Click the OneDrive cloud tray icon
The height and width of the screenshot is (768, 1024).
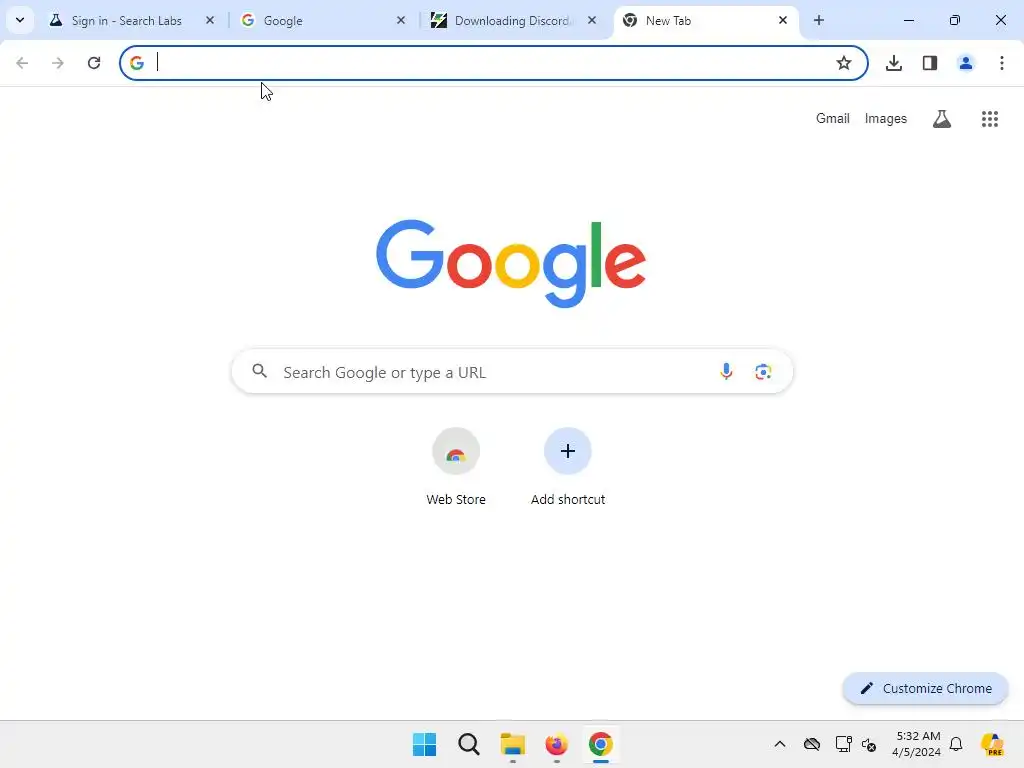pos(812,744)
